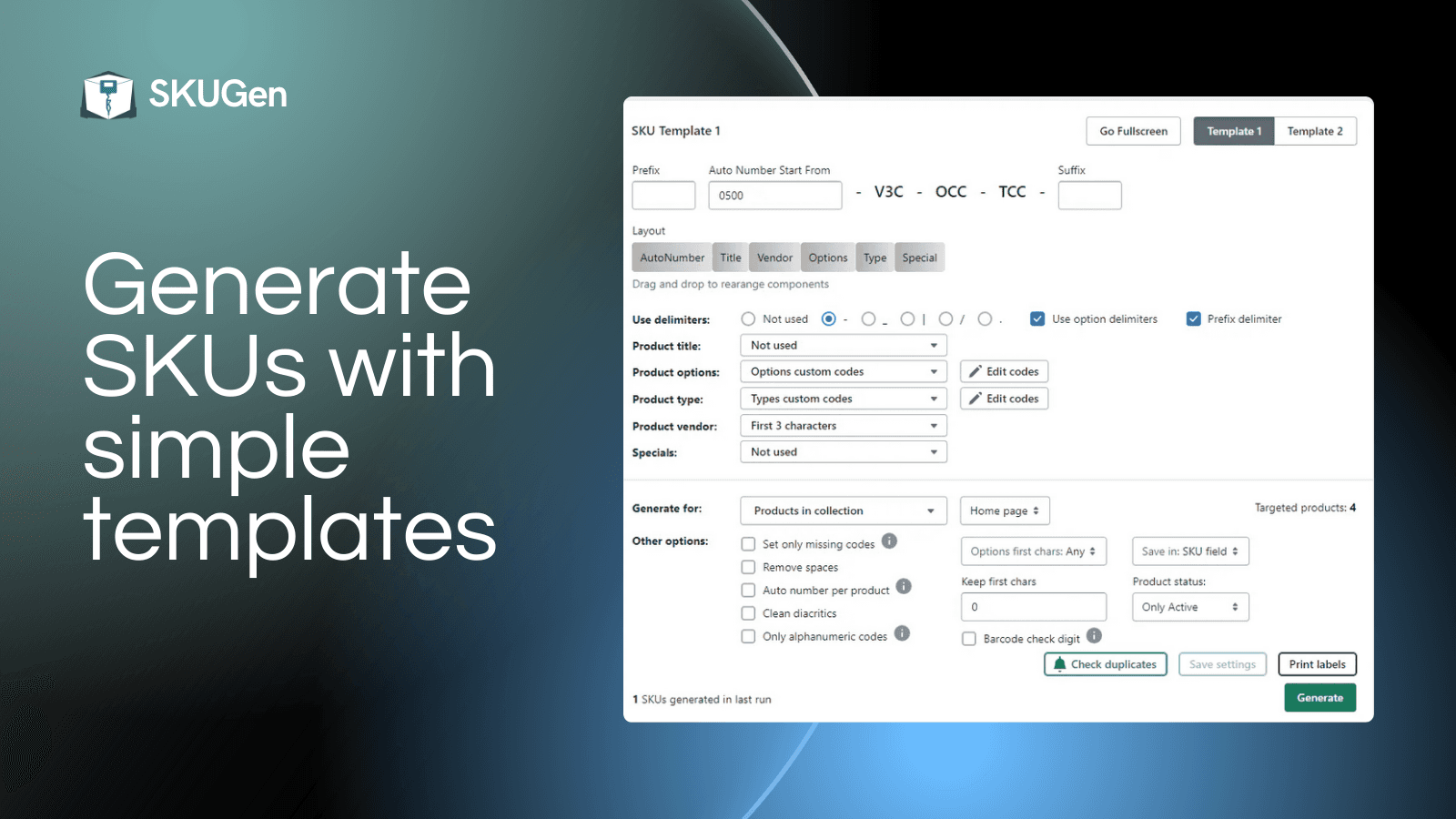Click the green Generate button
The image size is (1456, 819).
(x=1320, y=698)
